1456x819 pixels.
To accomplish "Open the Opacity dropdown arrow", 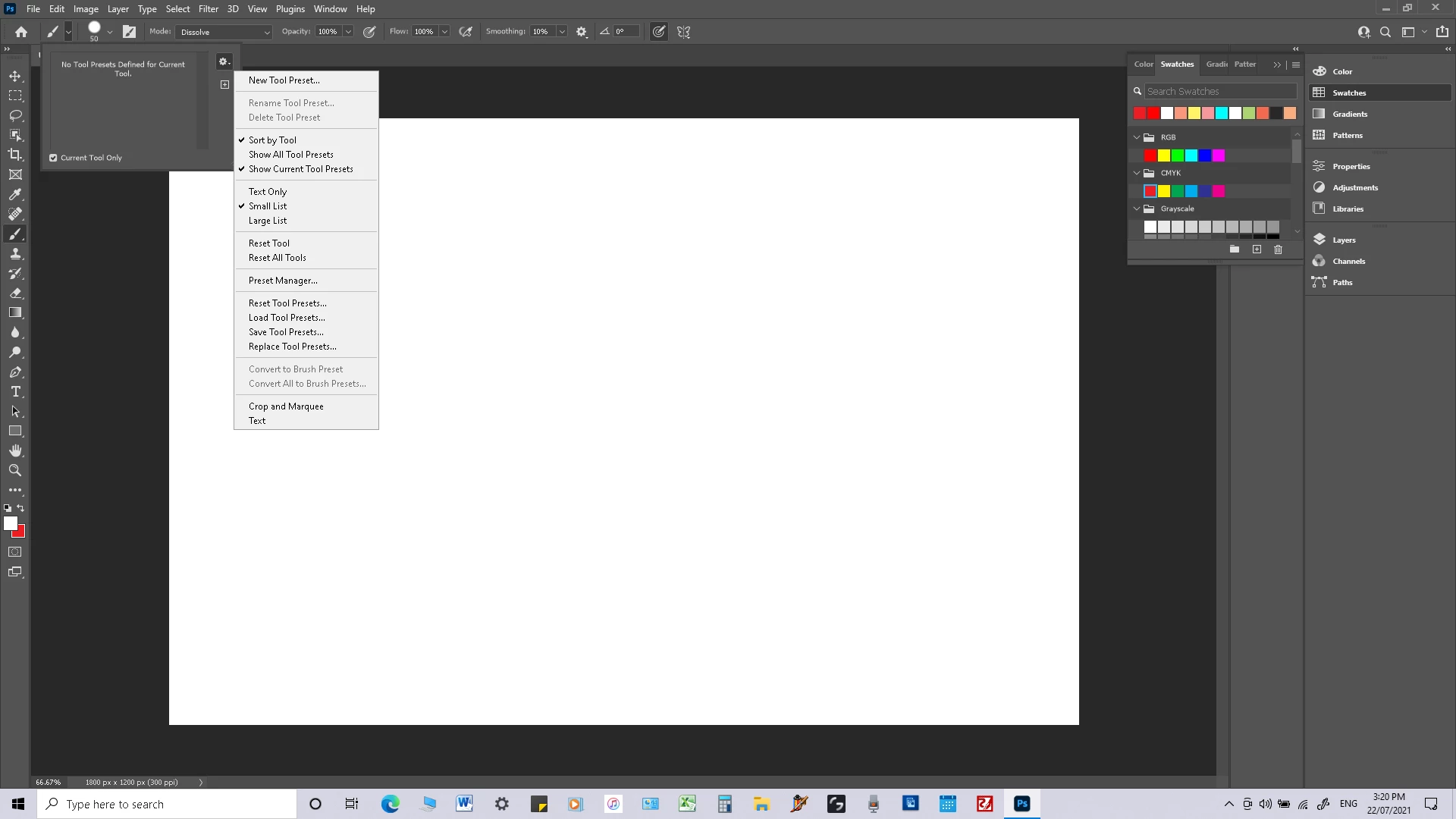I will pyautogui.click(x=348, y=32).
